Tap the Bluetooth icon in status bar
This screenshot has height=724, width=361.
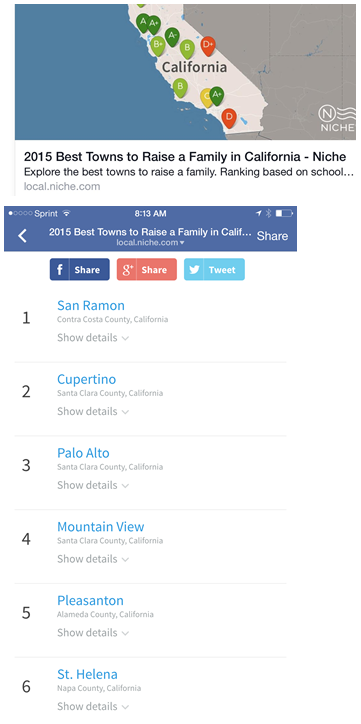[x=268, y=213]
